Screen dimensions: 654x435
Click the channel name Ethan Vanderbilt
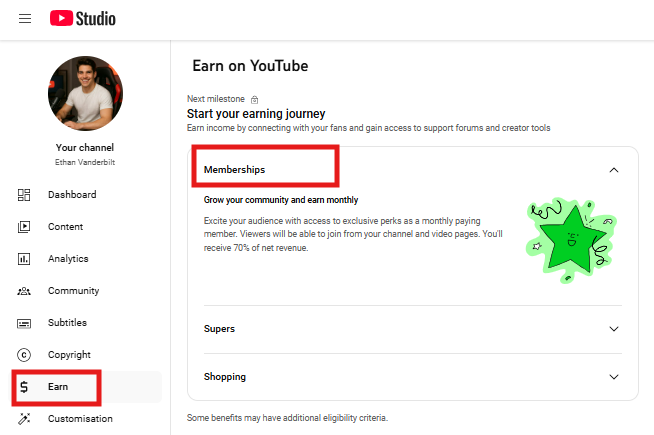tap(85, 162)
